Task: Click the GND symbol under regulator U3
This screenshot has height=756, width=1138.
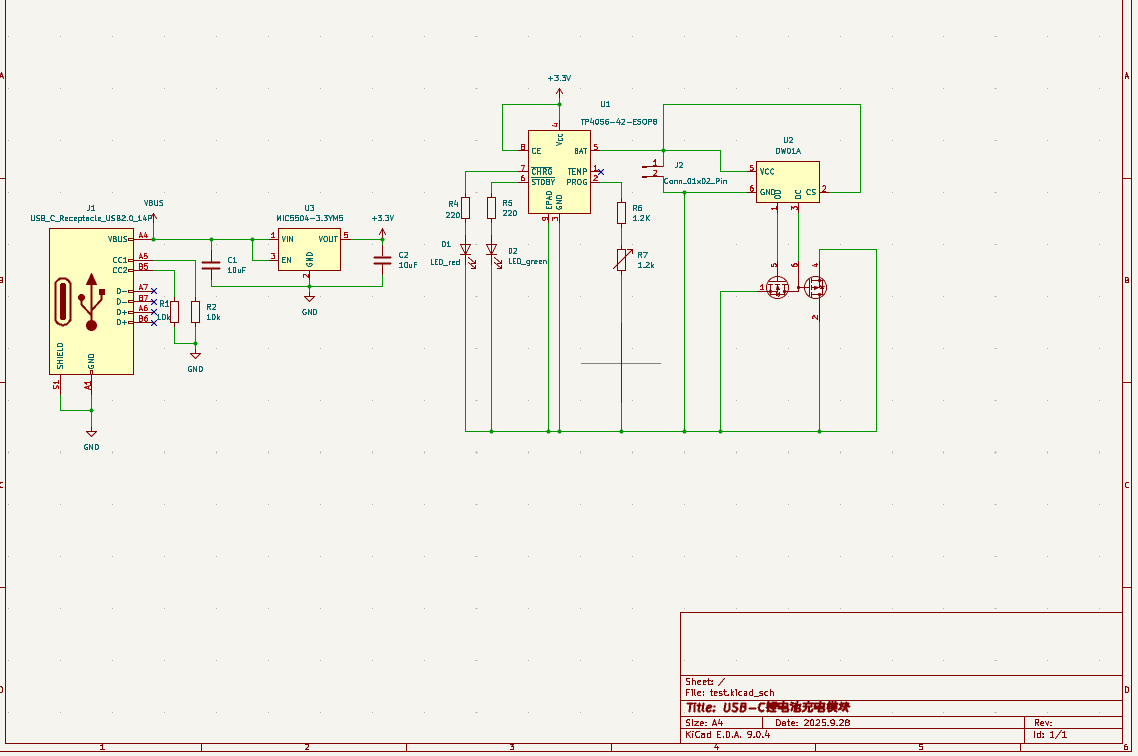Action: point(309,300)
